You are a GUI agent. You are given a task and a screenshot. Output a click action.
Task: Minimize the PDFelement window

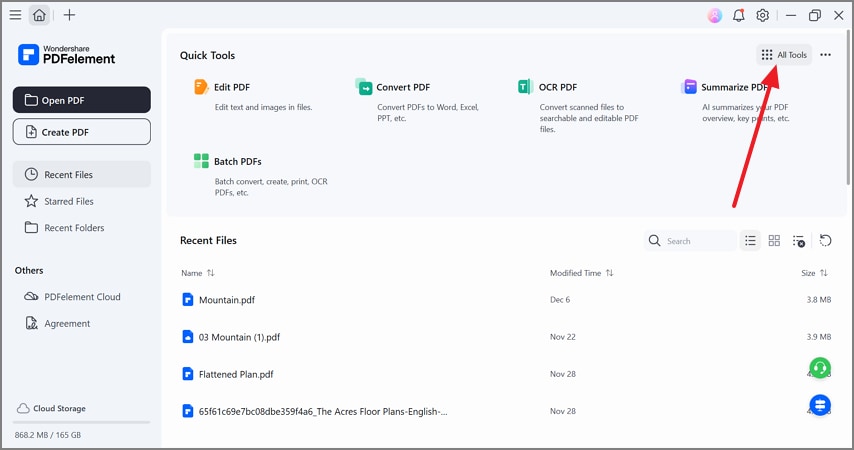[x=791, y=15]
